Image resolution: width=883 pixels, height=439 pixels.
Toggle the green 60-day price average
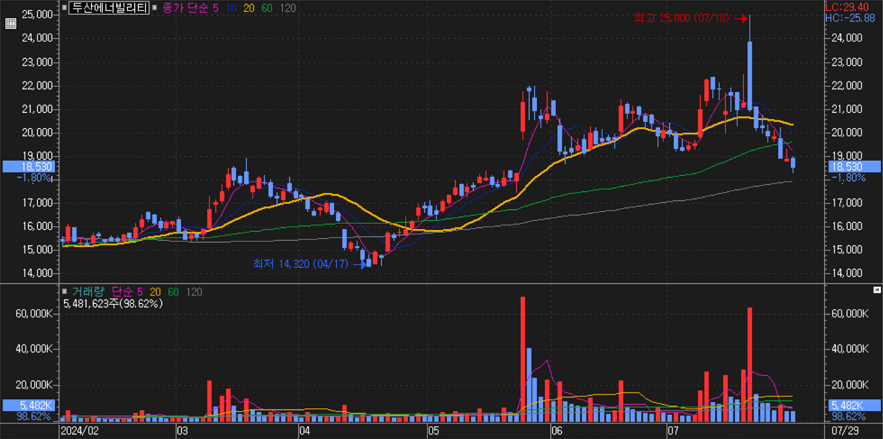coord(267,7)
